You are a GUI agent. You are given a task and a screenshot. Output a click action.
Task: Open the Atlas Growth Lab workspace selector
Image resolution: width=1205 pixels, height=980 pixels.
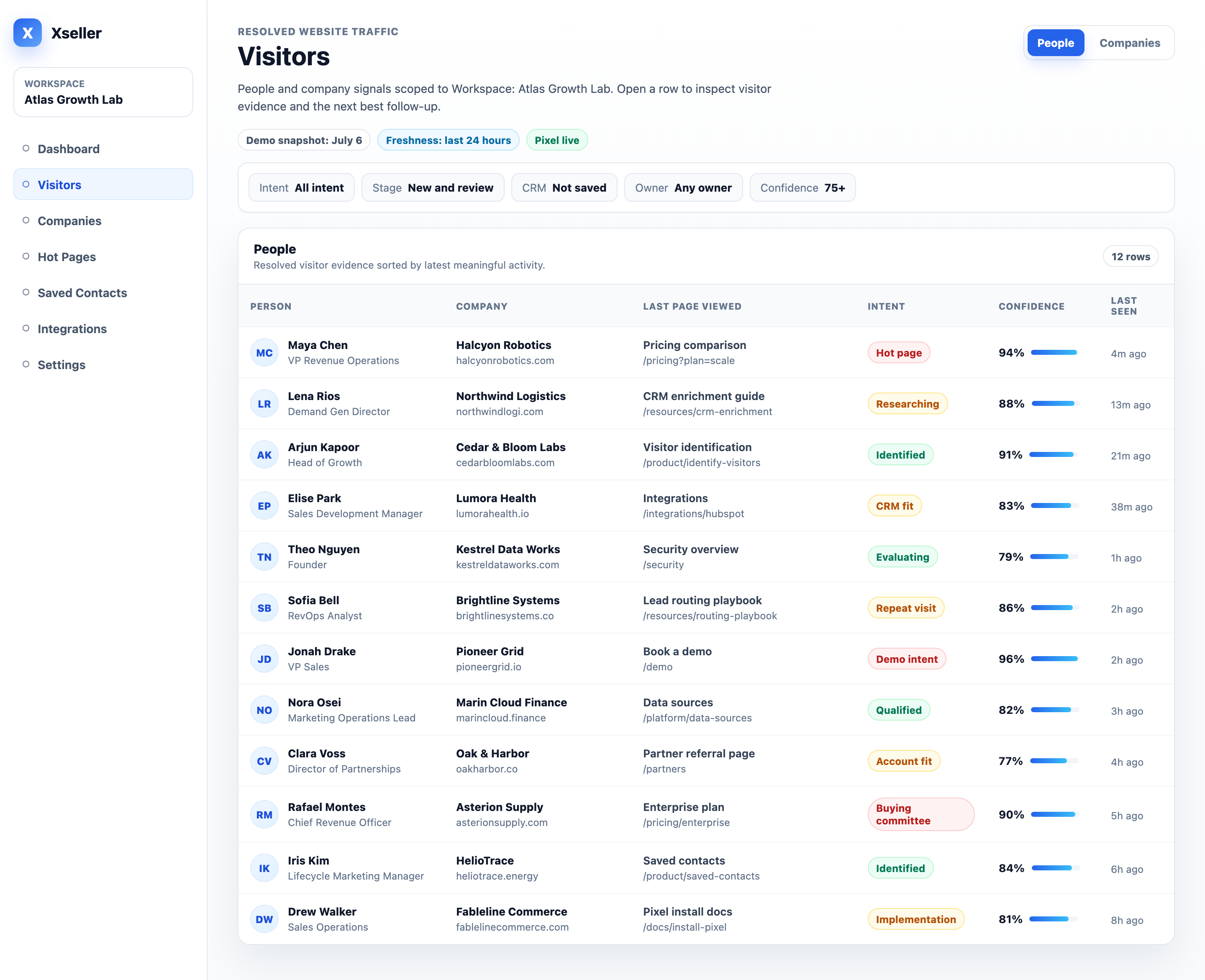pyautogui.click(x=103, y=92)
